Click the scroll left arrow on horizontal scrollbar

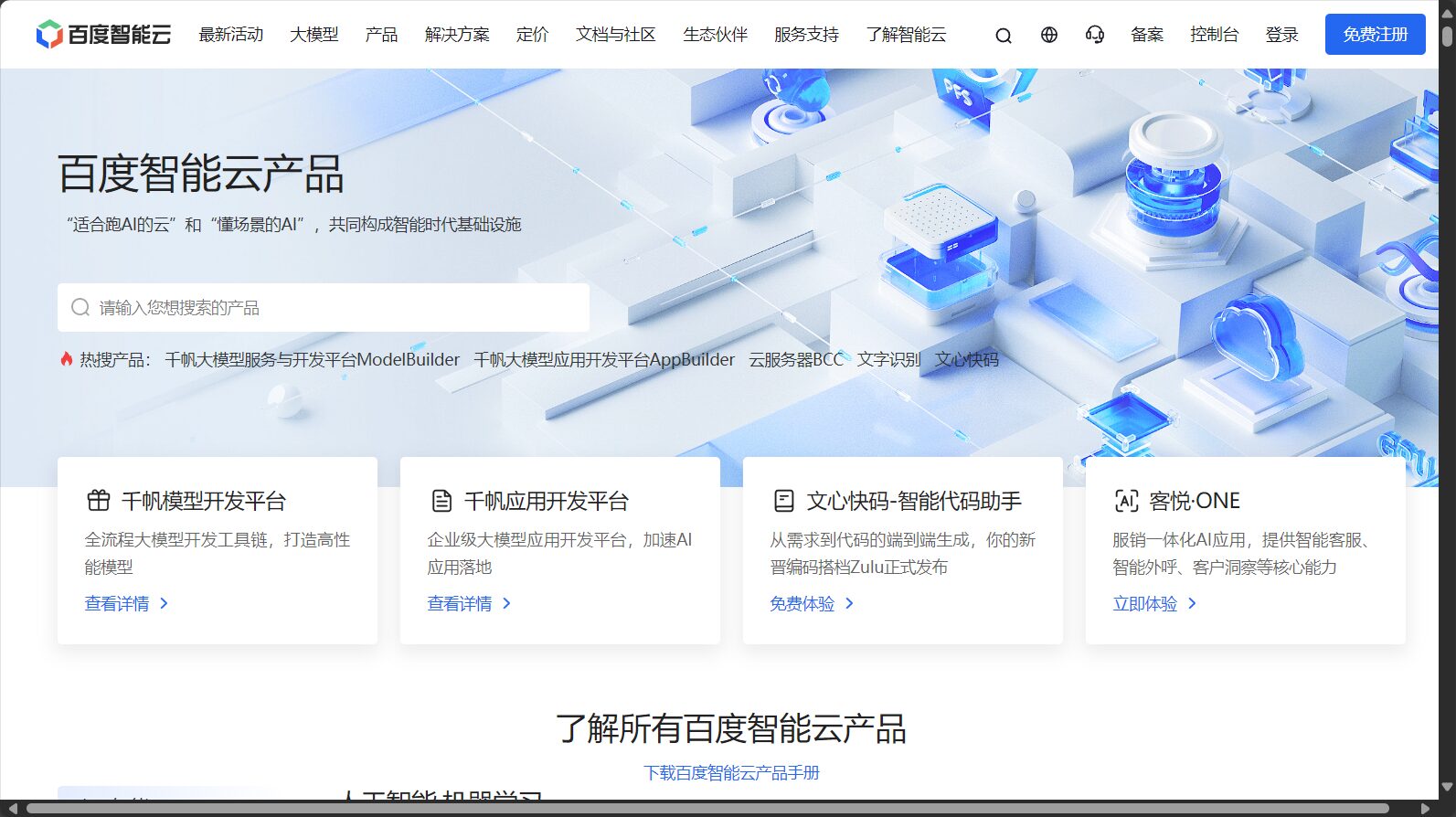(12, 809)
